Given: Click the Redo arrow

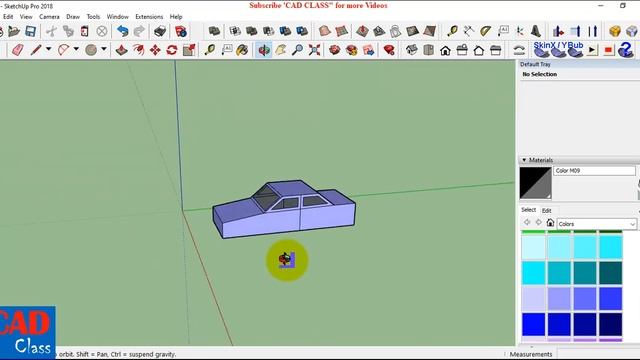Looking at the screenshot, I should (x=139, y=31).
